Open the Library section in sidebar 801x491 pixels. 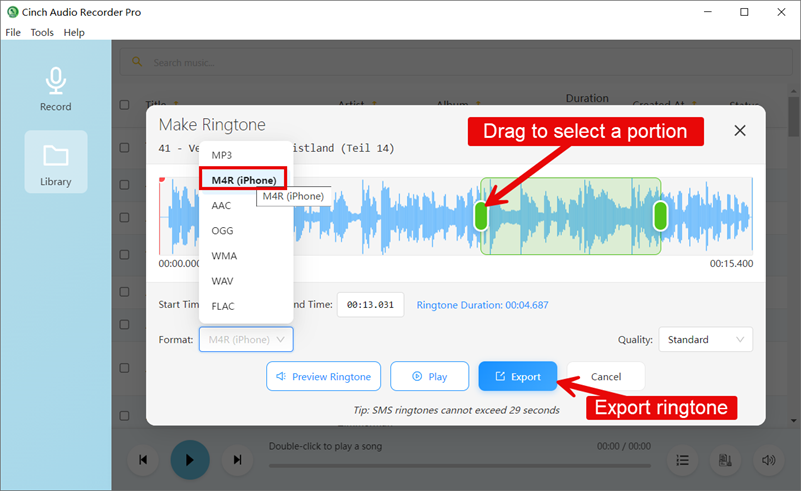(55, 163)
